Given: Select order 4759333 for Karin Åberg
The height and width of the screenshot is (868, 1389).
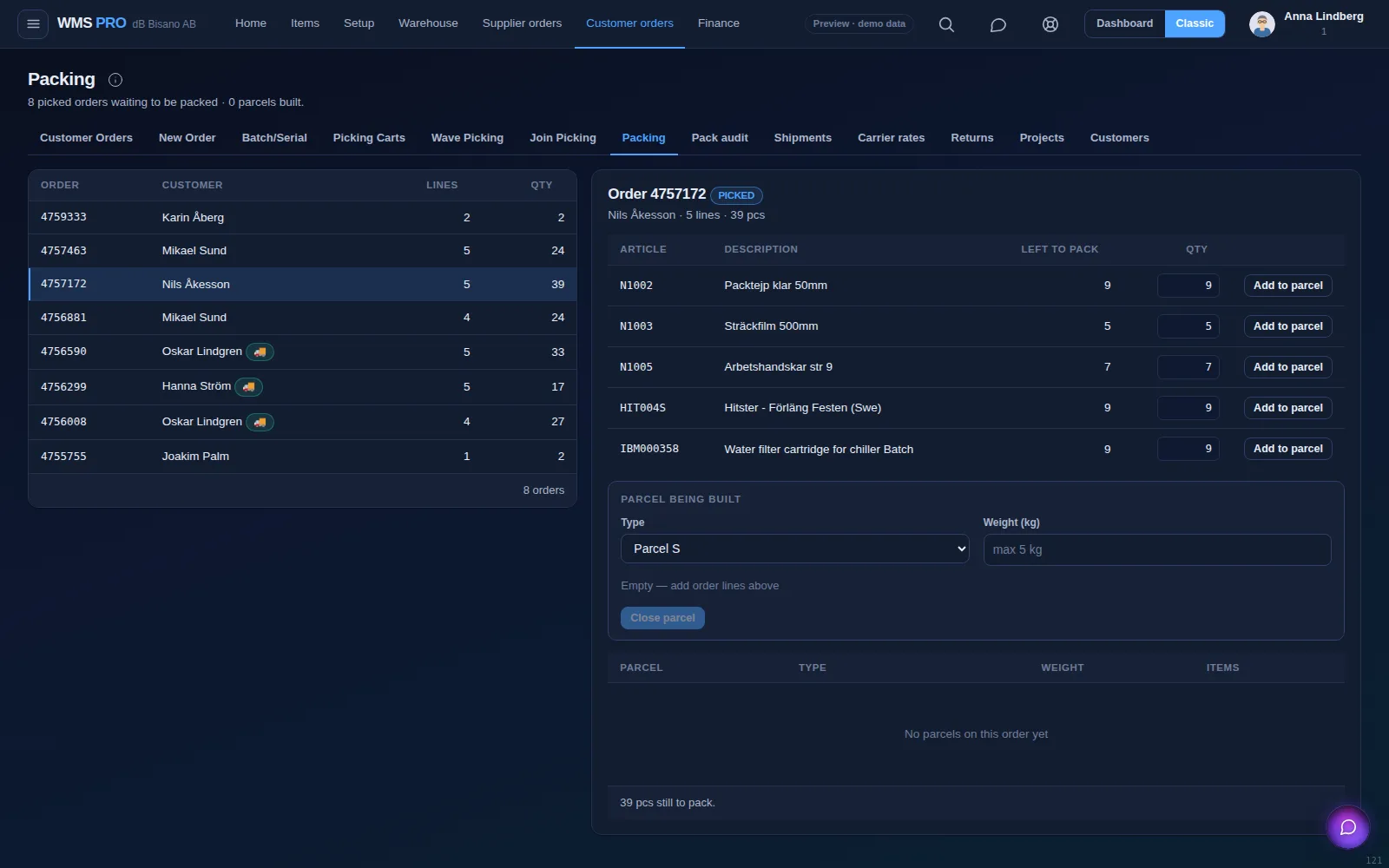Looking at the screenshot, I should (302, 218).
